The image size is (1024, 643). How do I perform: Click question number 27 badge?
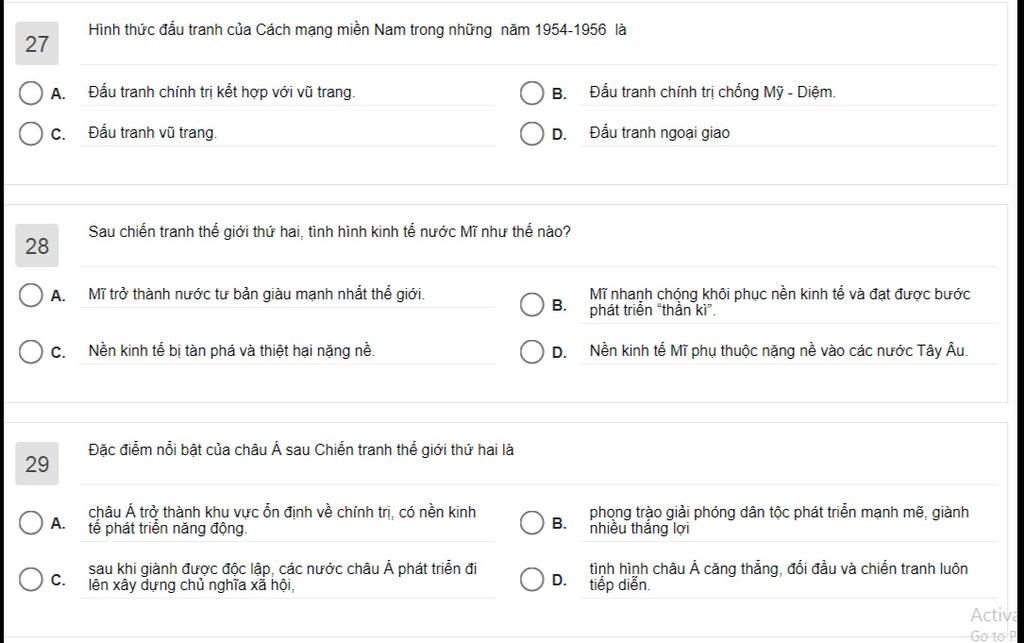pos(37,44)
